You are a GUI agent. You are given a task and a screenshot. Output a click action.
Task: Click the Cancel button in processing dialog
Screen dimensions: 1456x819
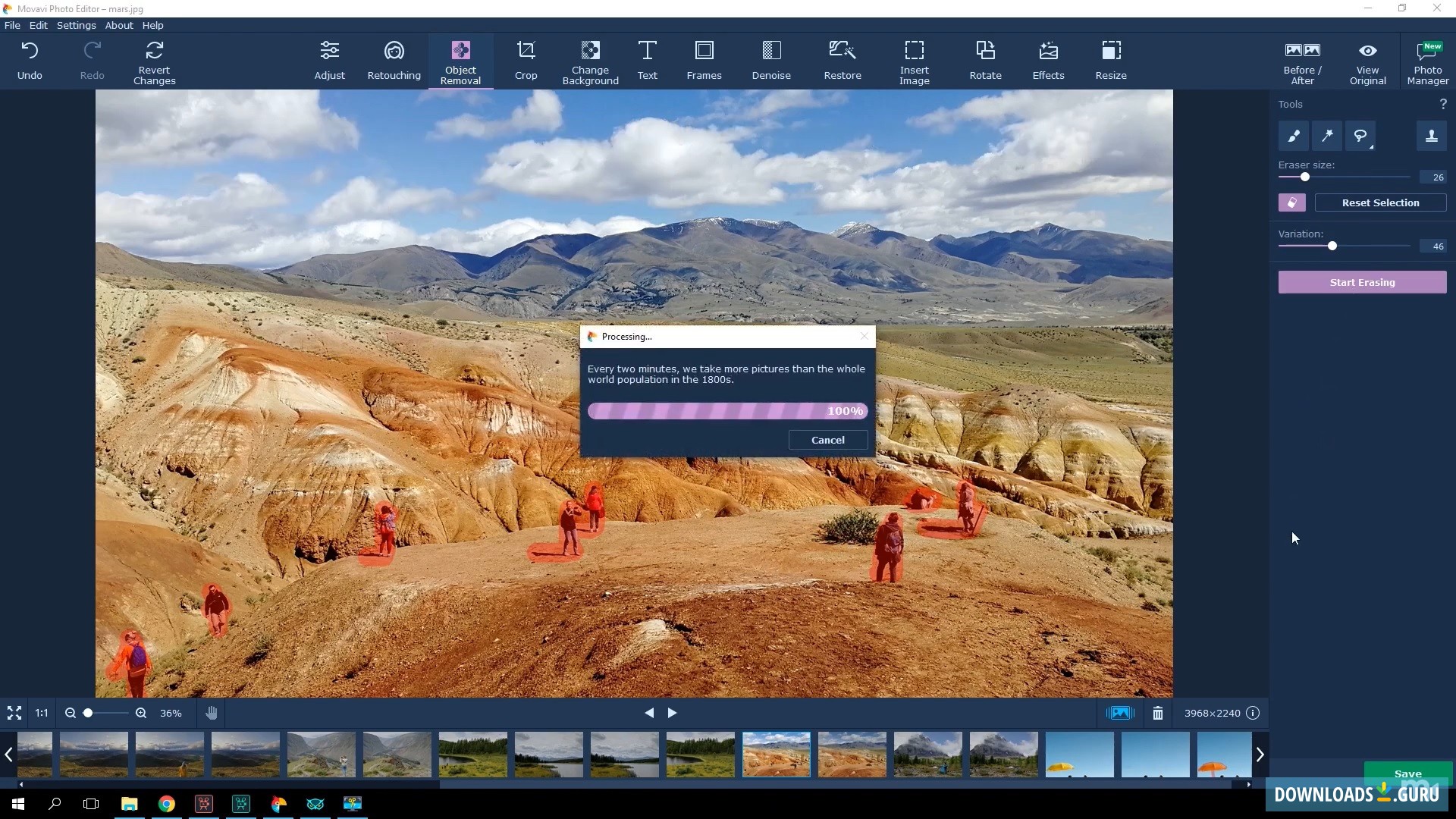pos(828,440)
